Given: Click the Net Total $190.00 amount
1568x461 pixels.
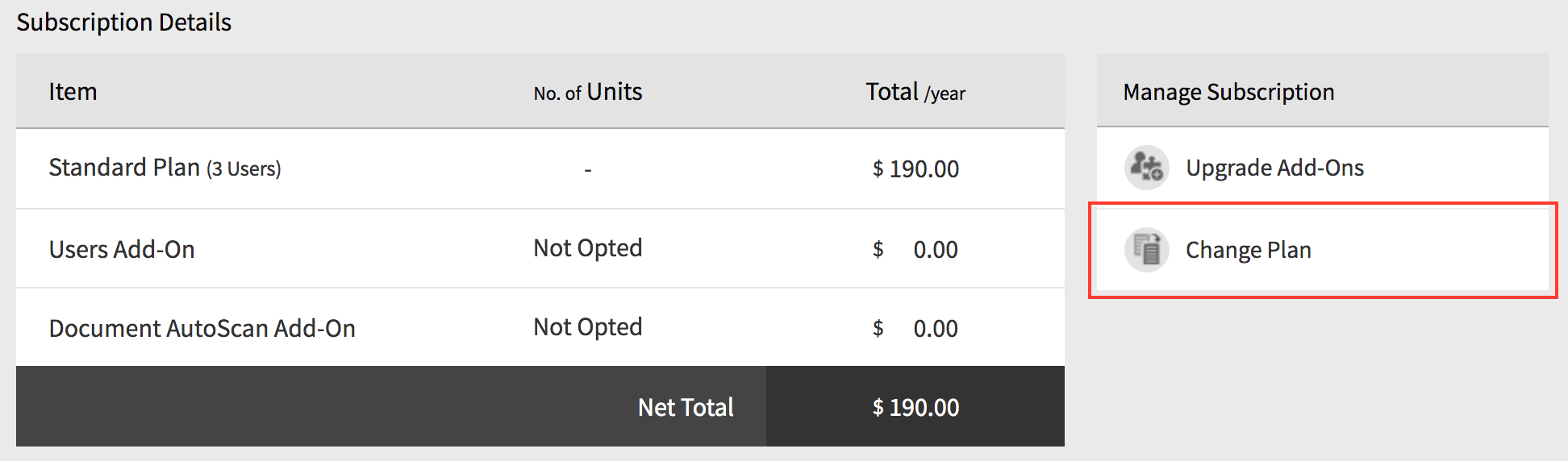Looking at the screenshot, I should point(915,407).
